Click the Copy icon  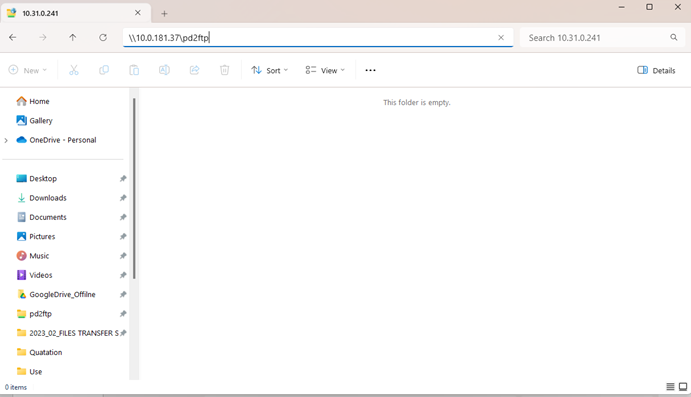click(x=104, y=70)
